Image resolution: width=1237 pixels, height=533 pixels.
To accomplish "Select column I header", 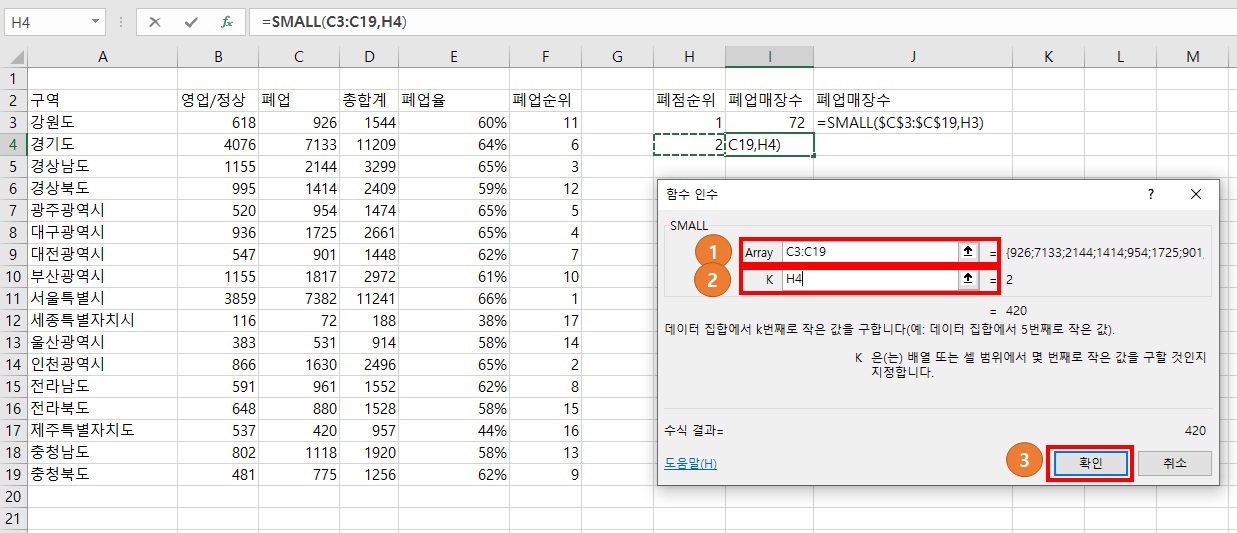I will [770, 57].
